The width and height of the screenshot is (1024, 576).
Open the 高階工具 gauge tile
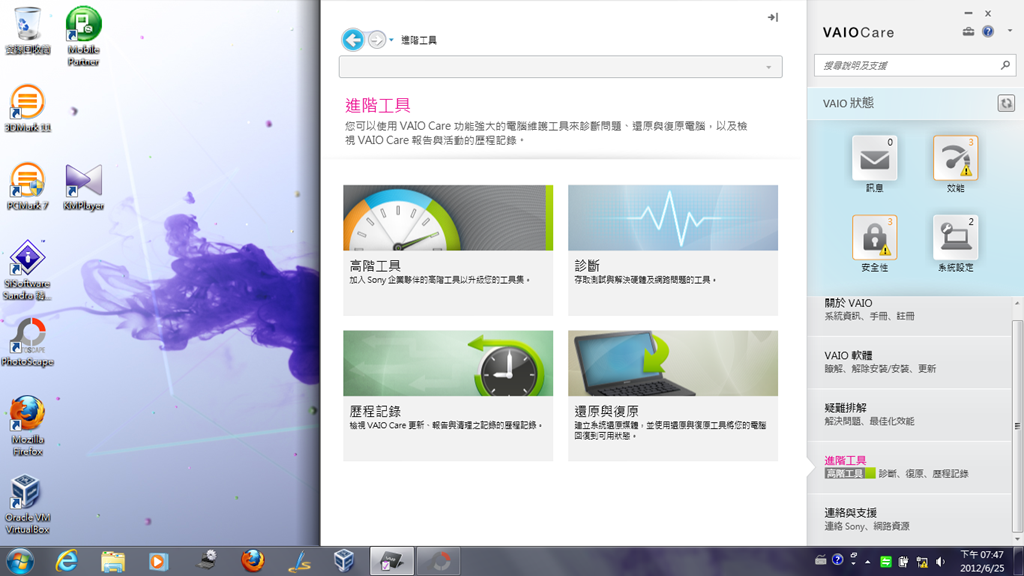coord(448,250)
